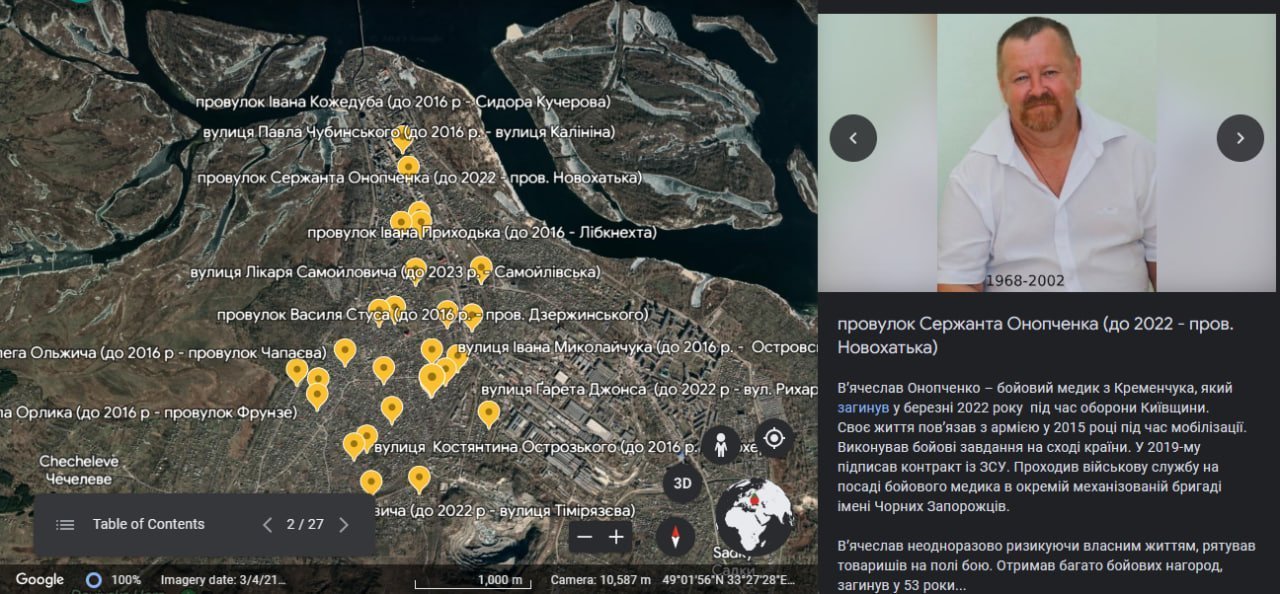Click the camera coordinates readout
1280x594 pixels.
point(672,580)
